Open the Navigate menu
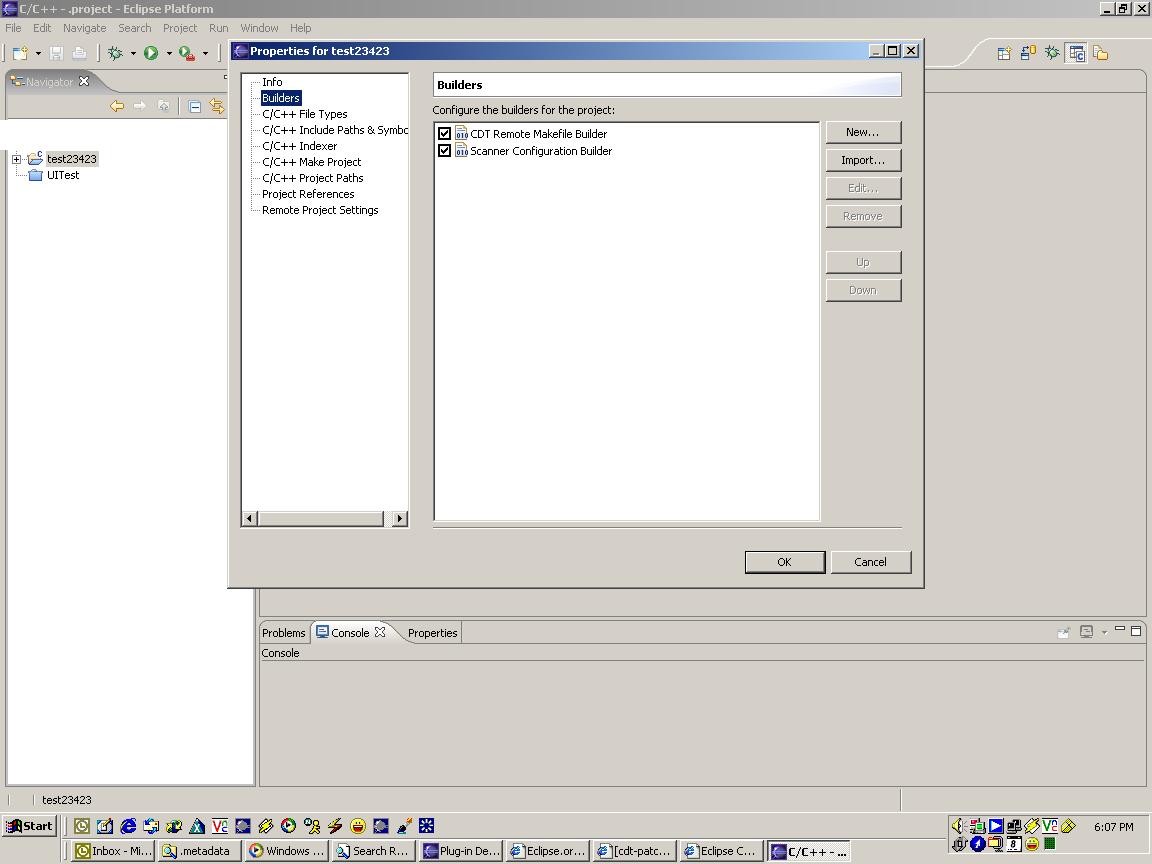The width and height of the screenshot is (1152, 864). 84,28
